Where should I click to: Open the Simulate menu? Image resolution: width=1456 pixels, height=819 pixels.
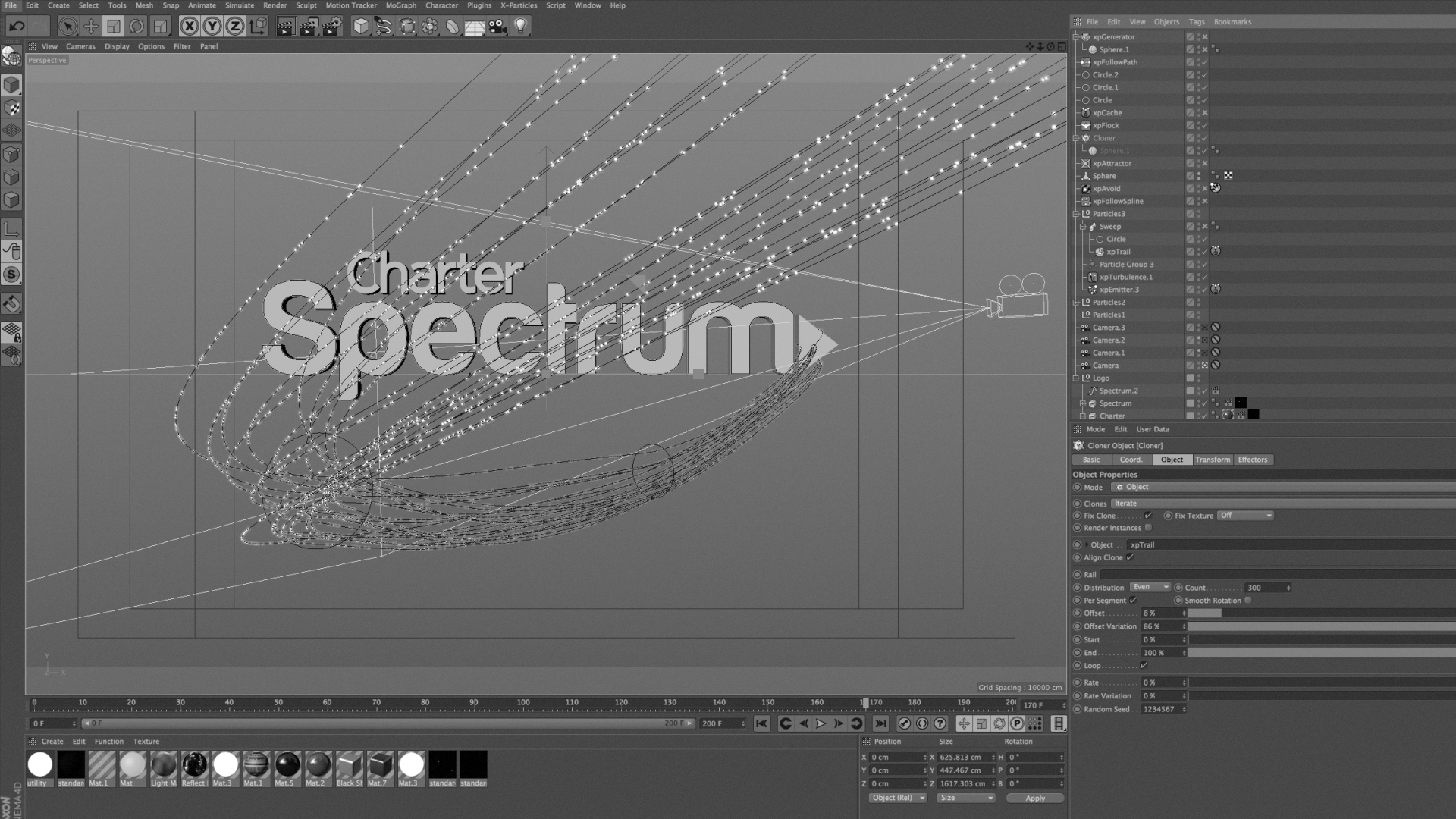(x=239, y=5)
